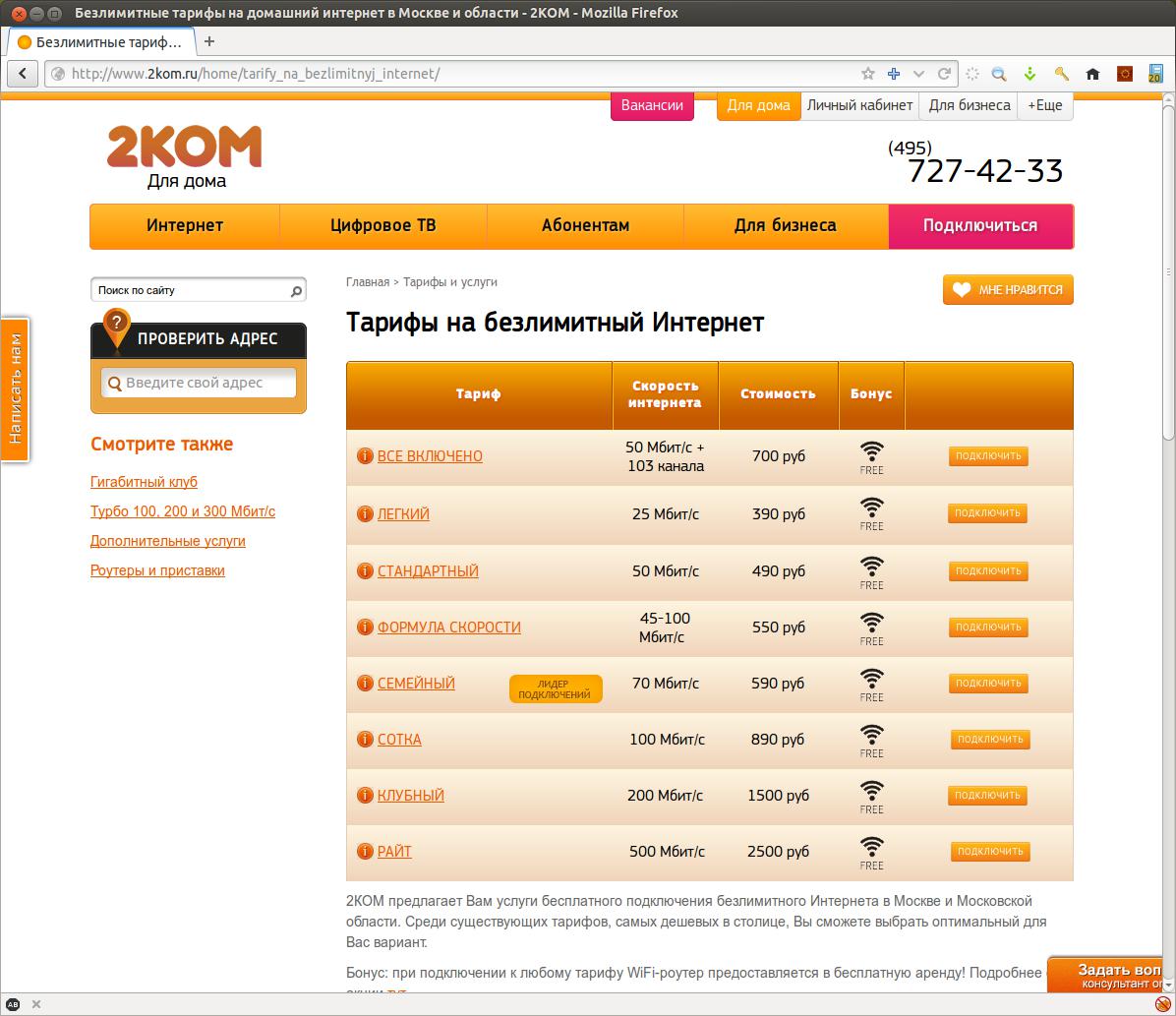Click the info icon next to ВСЕ ВКЛЮЧЕНО
The image size is (1176, 1016).
pyautogui.click(x=365, y=456)
